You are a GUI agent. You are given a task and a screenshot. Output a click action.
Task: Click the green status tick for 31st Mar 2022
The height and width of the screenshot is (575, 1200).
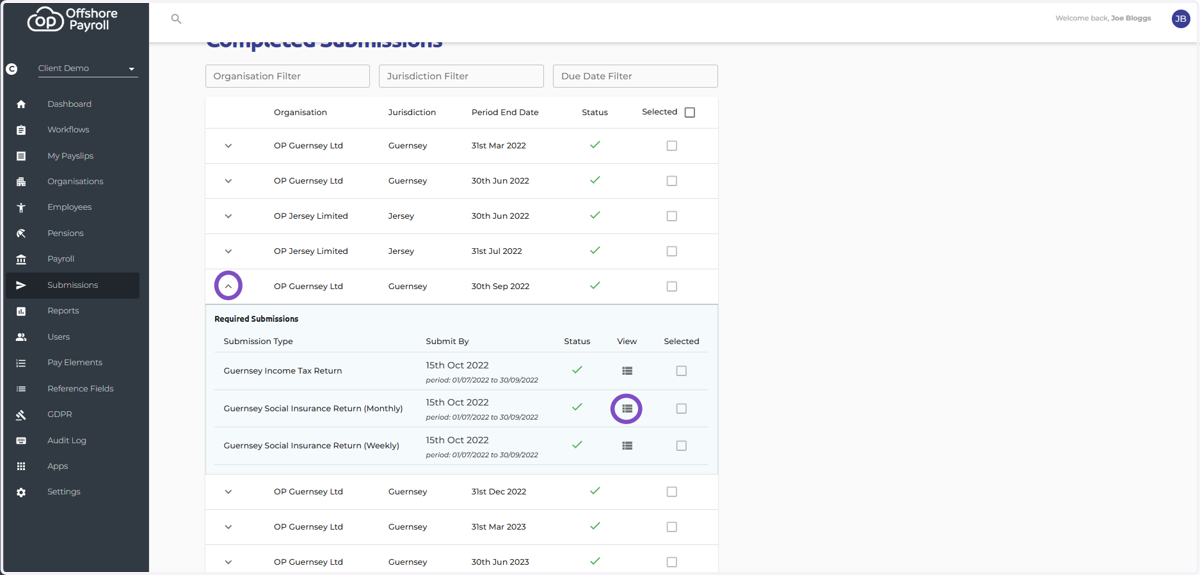(595, 145)
